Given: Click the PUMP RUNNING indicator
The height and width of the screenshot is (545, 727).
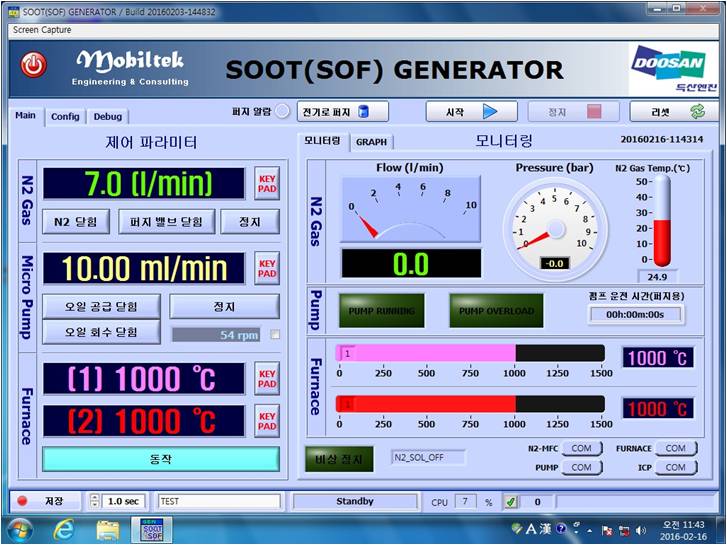Looking at the screenshot, I should click(x=382, y=311).
